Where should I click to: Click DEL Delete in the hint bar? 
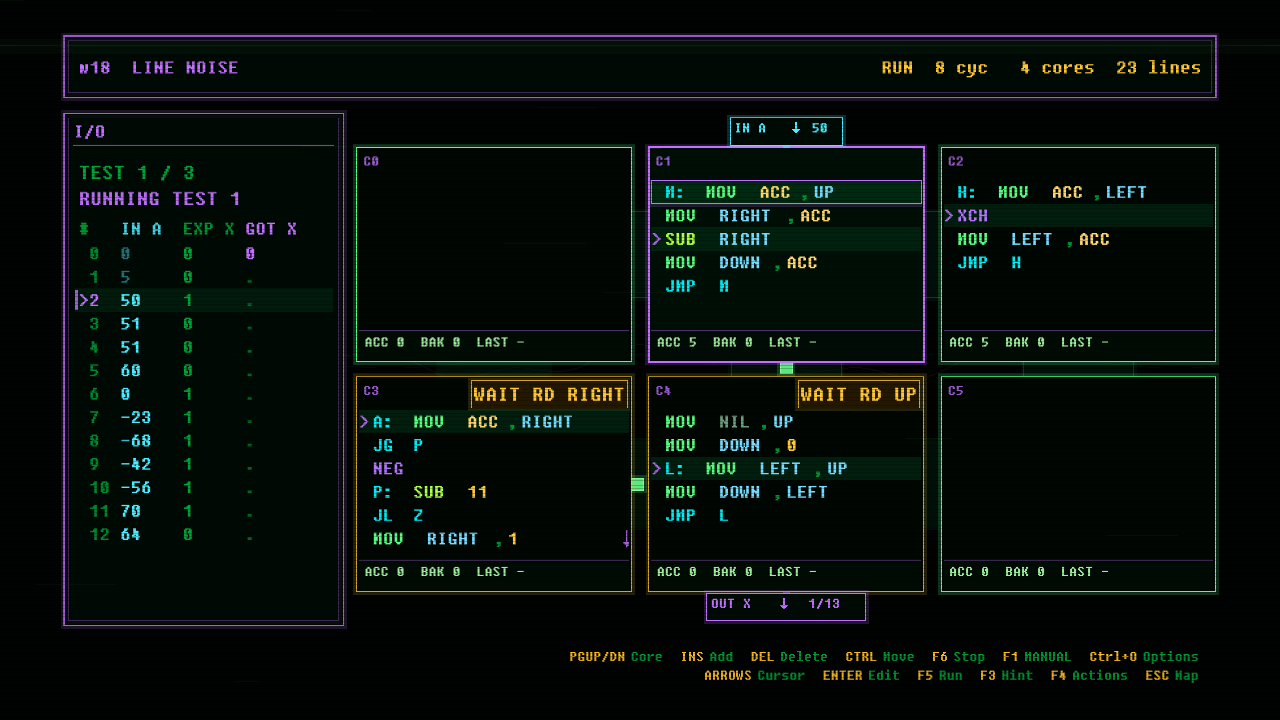[x=789, y=657]
